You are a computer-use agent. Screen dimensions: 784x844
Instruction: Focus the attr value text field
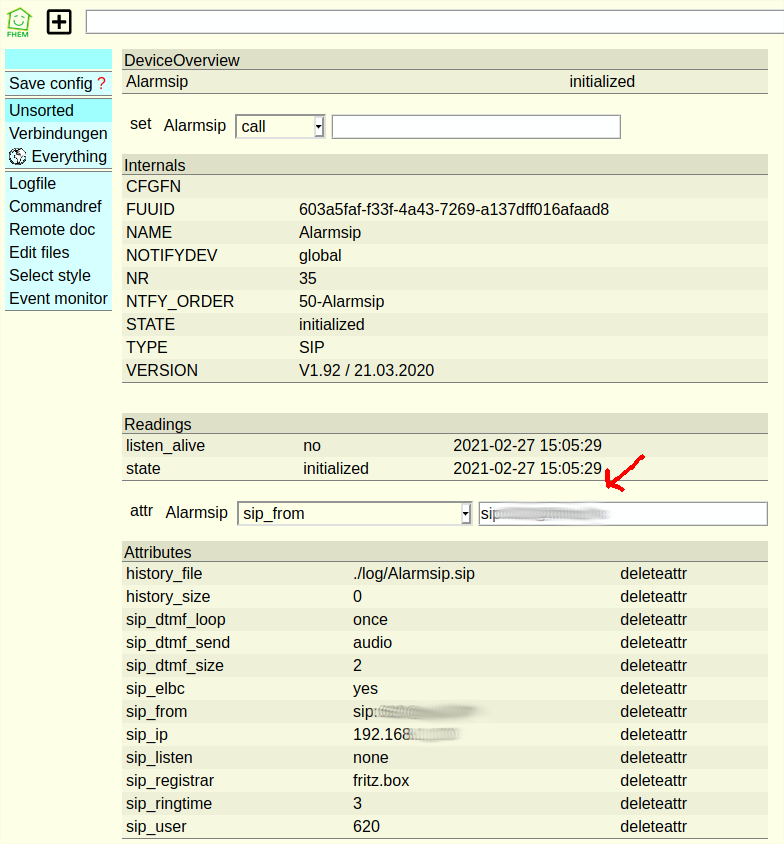pos(622,514)
